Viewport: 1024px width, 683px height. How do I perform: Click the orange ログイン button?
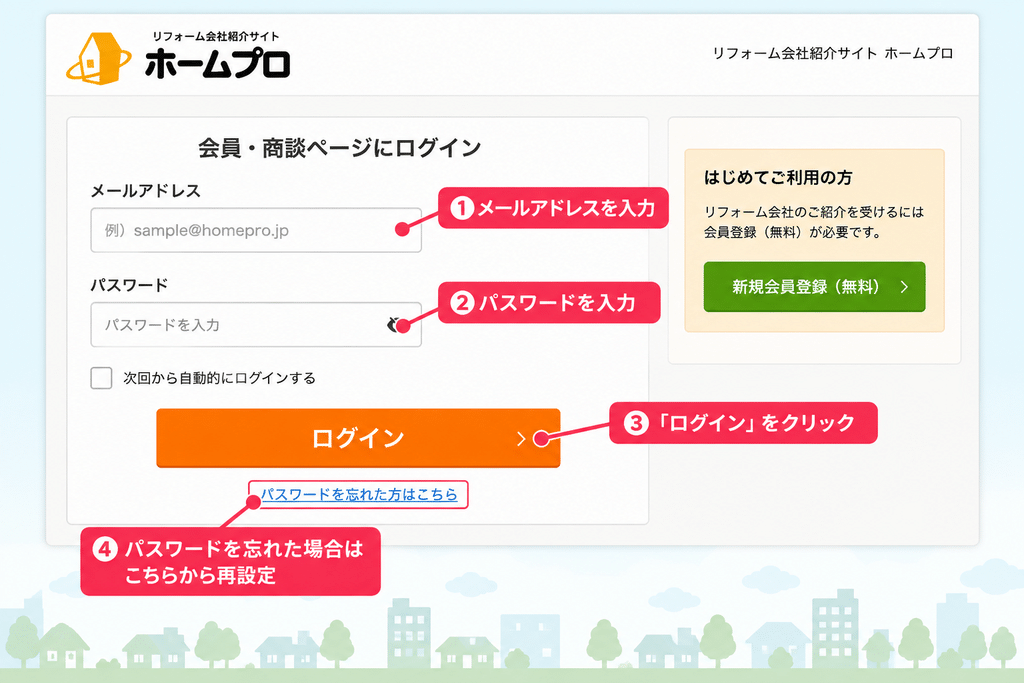358,438
